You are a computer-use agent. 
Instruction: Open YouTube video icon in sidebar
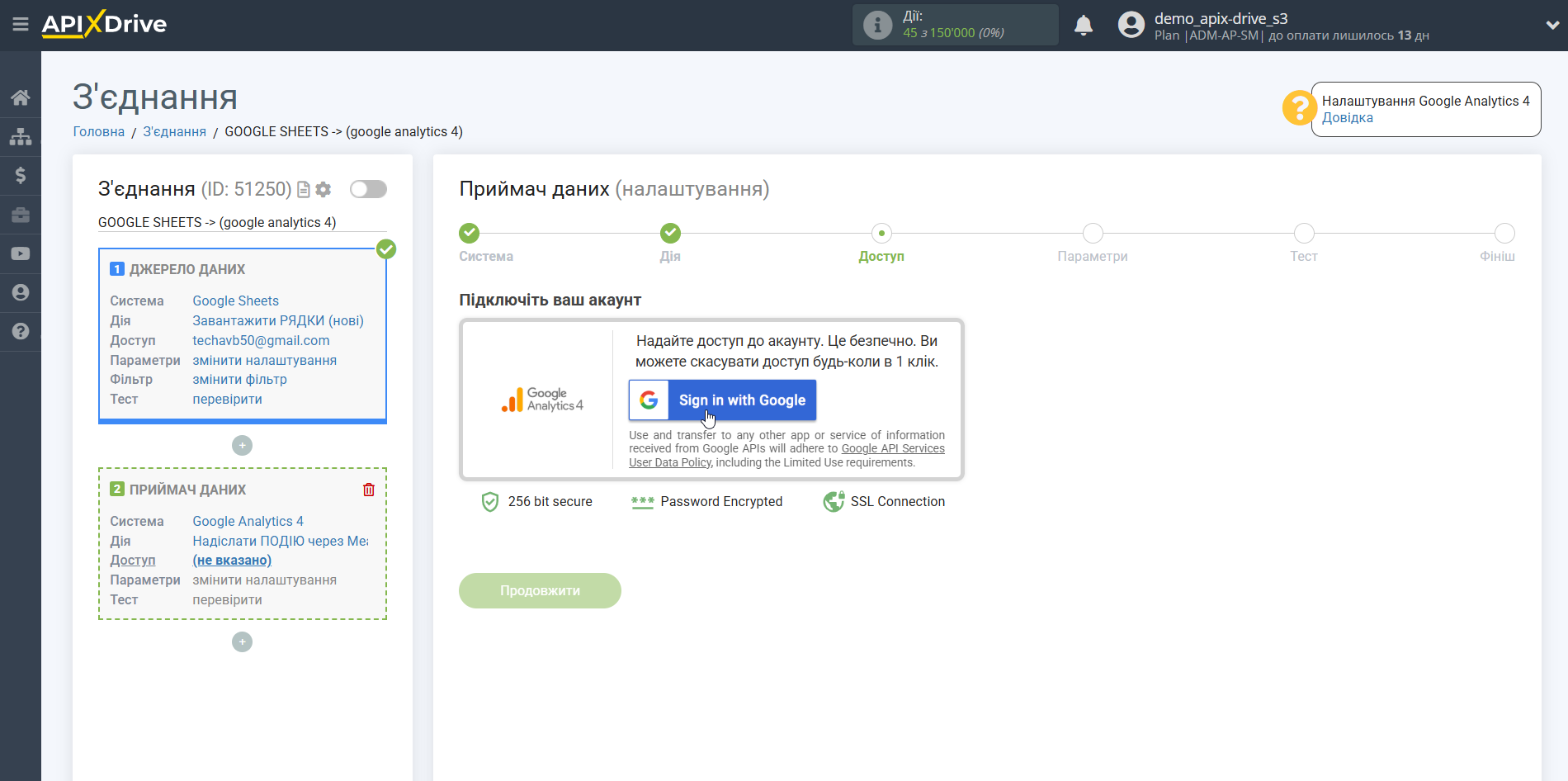coord(21,253)
